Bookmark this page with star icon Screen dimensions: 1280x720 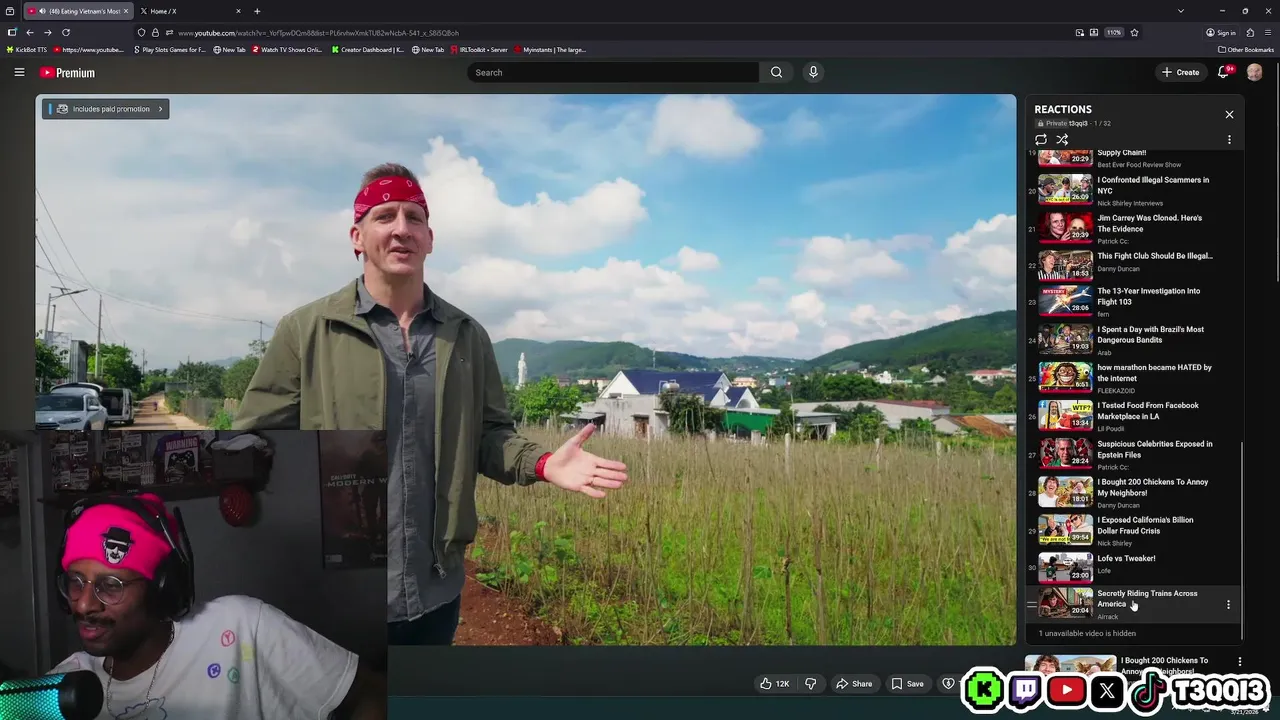(x=1134, y=32)
